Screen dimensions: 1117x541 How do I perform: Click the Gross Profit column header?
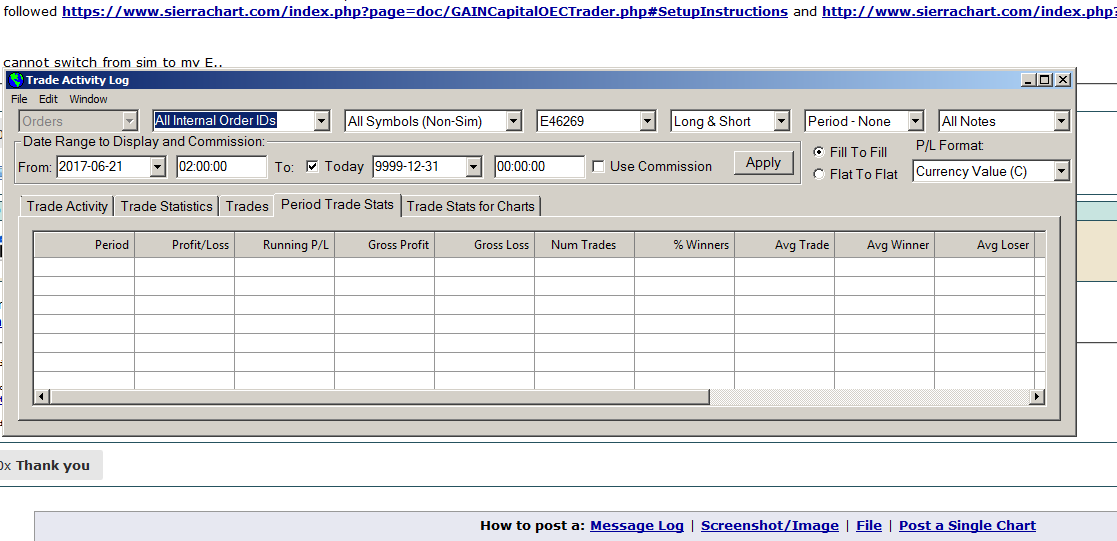[x=385, y=244]
